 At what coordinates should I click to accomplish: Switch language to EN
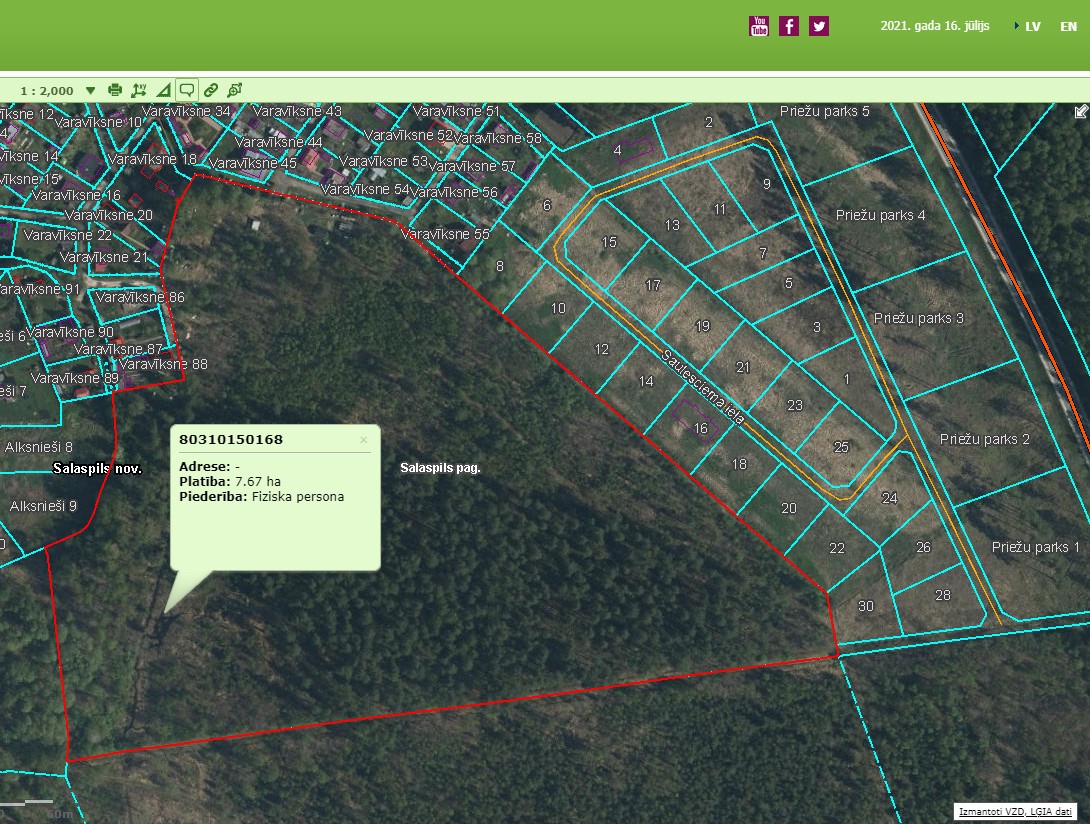(1068, 27)
